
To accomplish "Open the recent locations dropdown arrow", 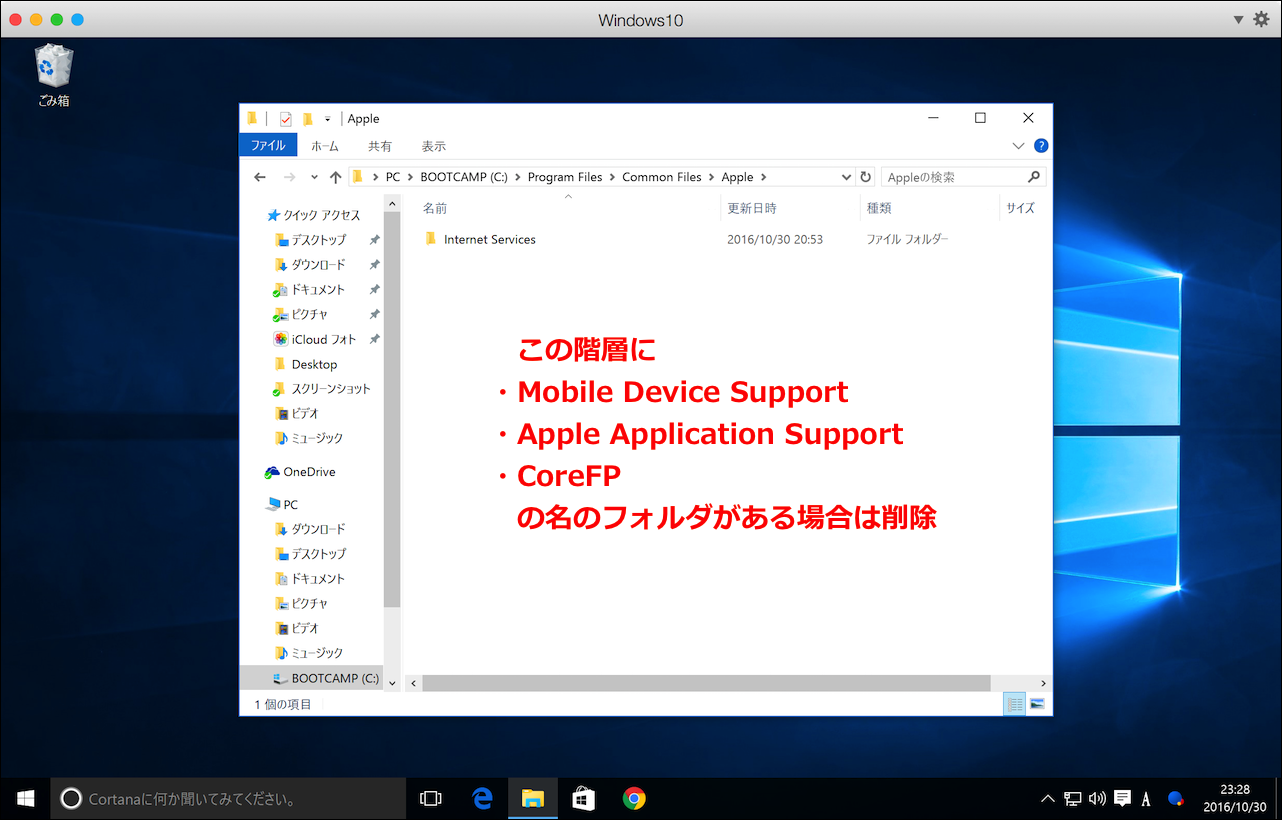I will [314, 177].
